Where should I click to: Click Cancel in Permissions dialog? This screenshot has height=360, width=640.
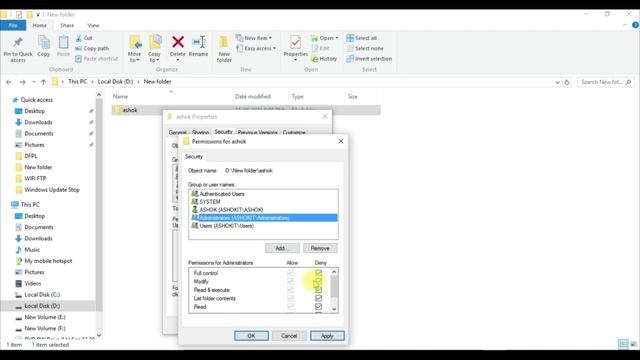(289, 336)
